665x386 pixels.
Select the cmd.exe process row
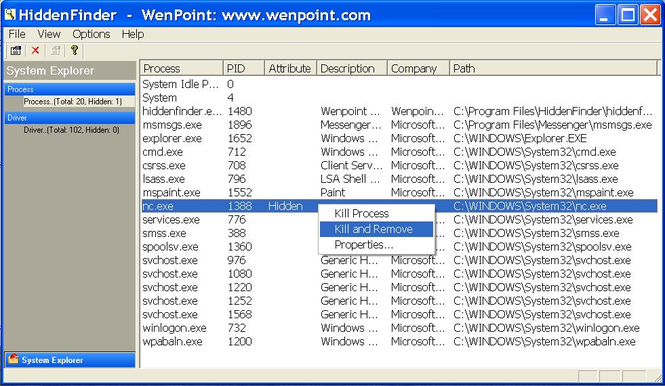click(x=399, y=152)
